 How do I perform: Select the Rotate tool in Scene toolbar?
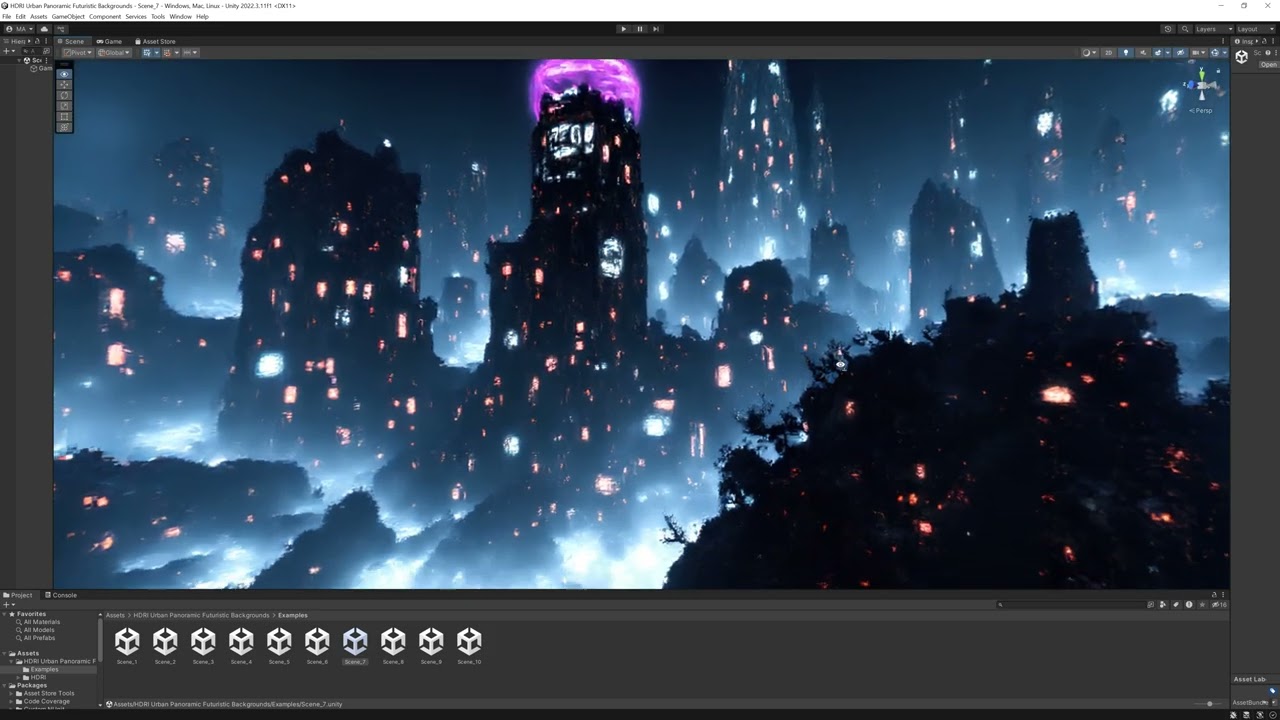65,95
